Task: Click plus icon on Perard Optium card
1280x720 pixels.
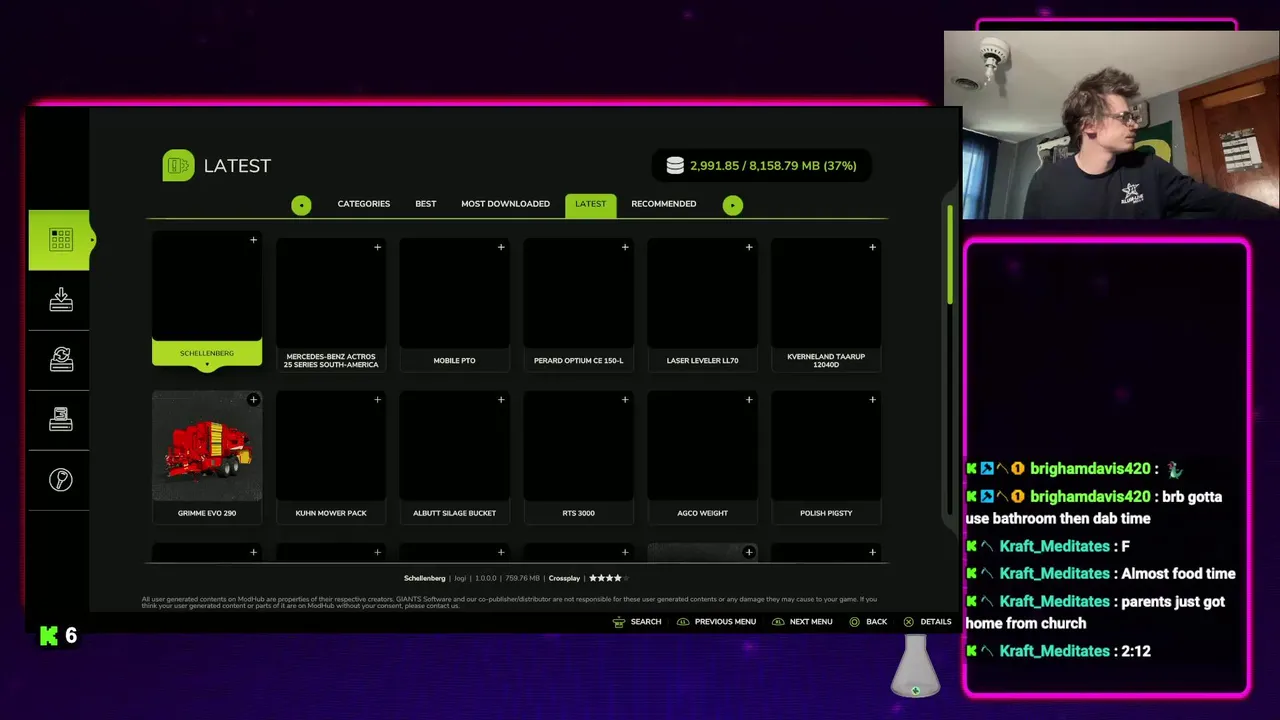Action: coord(625,247)
